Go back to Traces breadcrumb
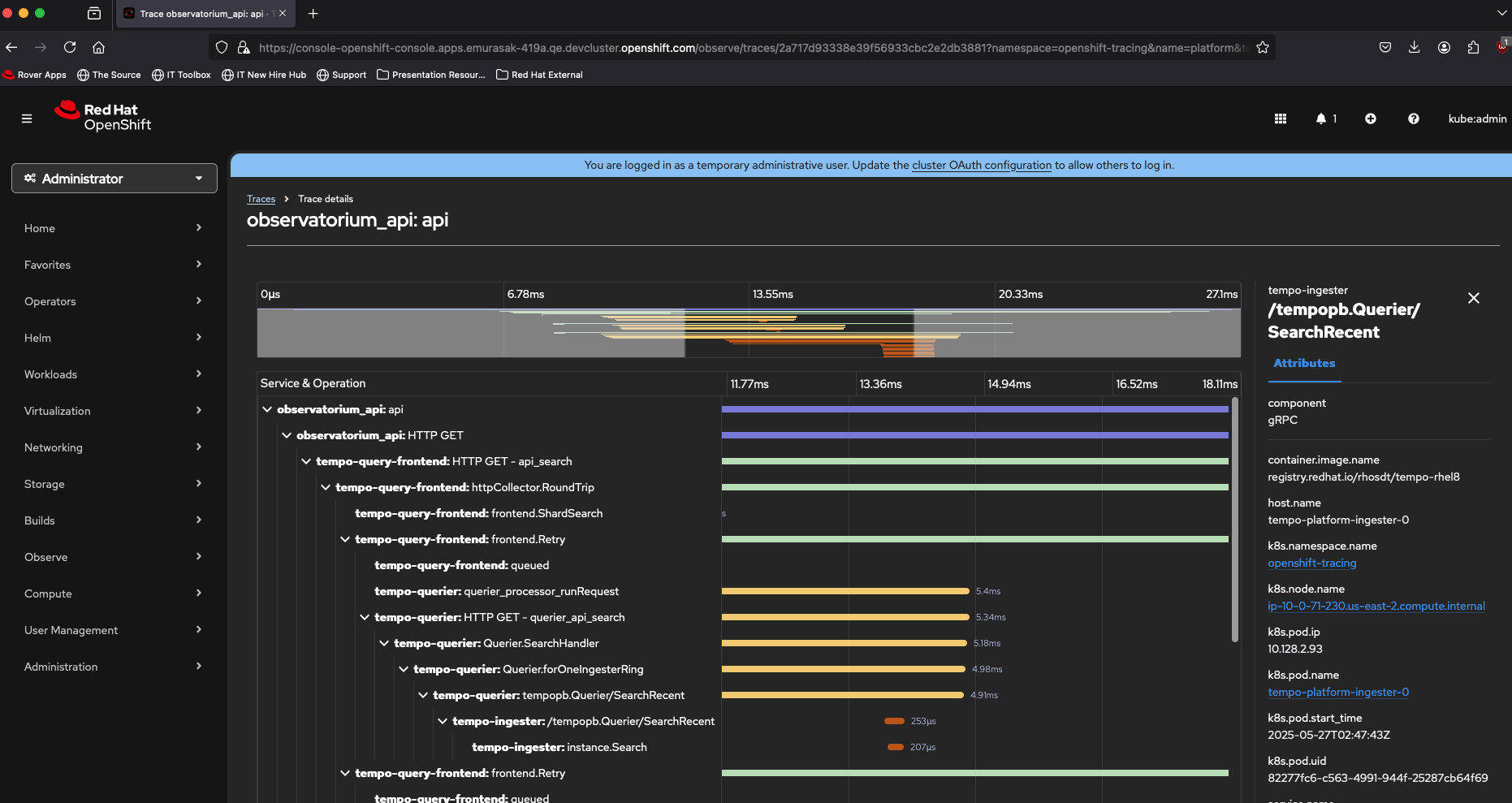Screen dimensions: 1512x803 tap(261, 199)
